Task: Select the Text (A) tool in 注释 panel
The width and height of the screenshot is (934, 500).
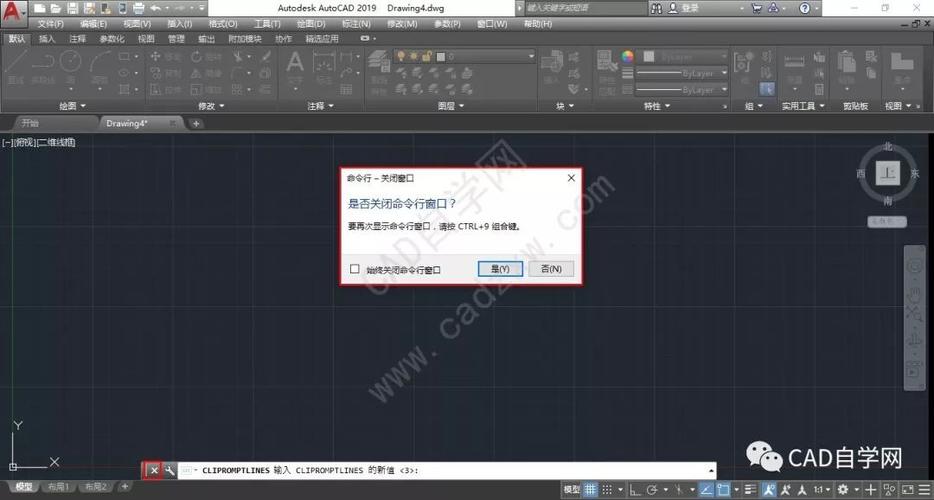Action: pos(295,66)
